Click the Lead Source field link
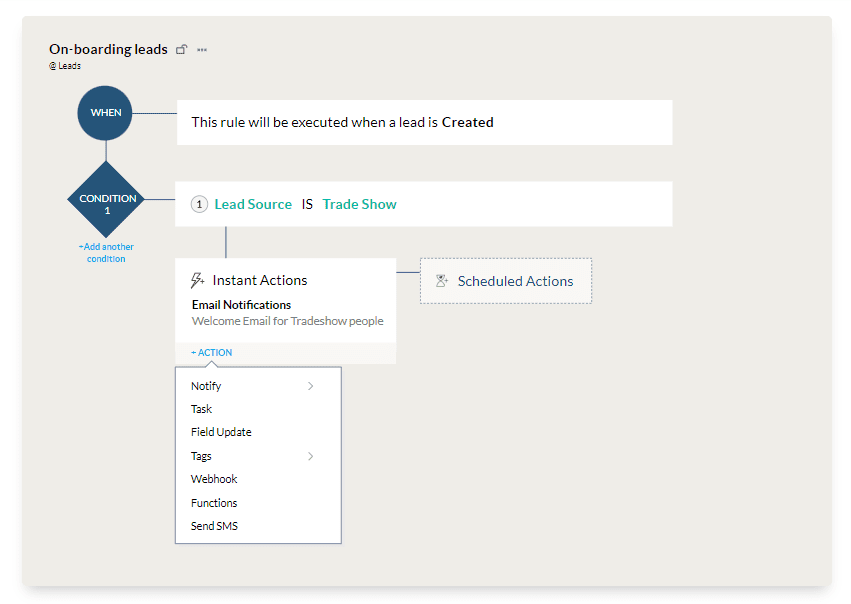The image size is (851, 604). (x=253, y=204)
